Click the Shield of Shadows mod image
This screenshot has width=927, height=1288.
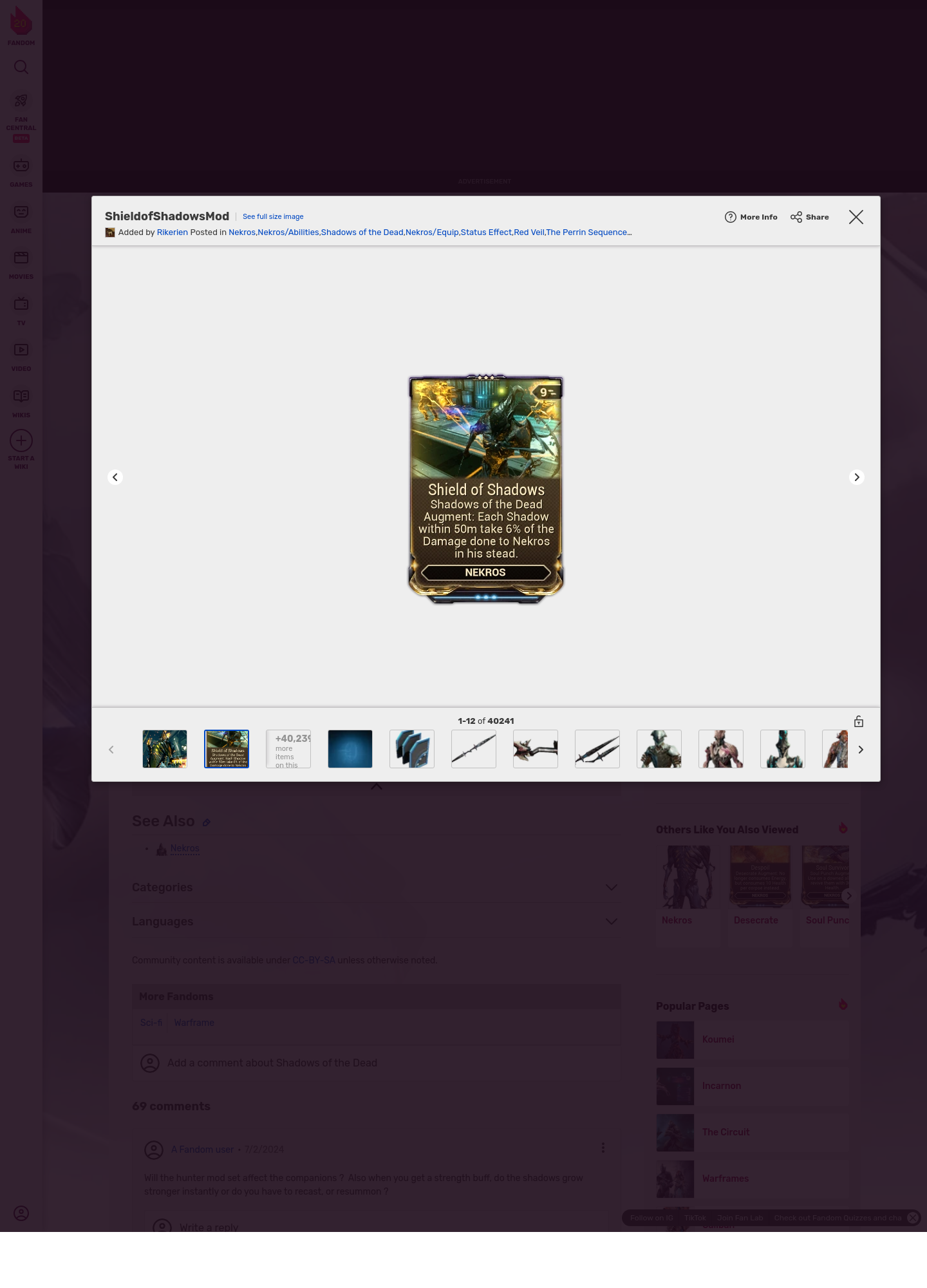486,489
